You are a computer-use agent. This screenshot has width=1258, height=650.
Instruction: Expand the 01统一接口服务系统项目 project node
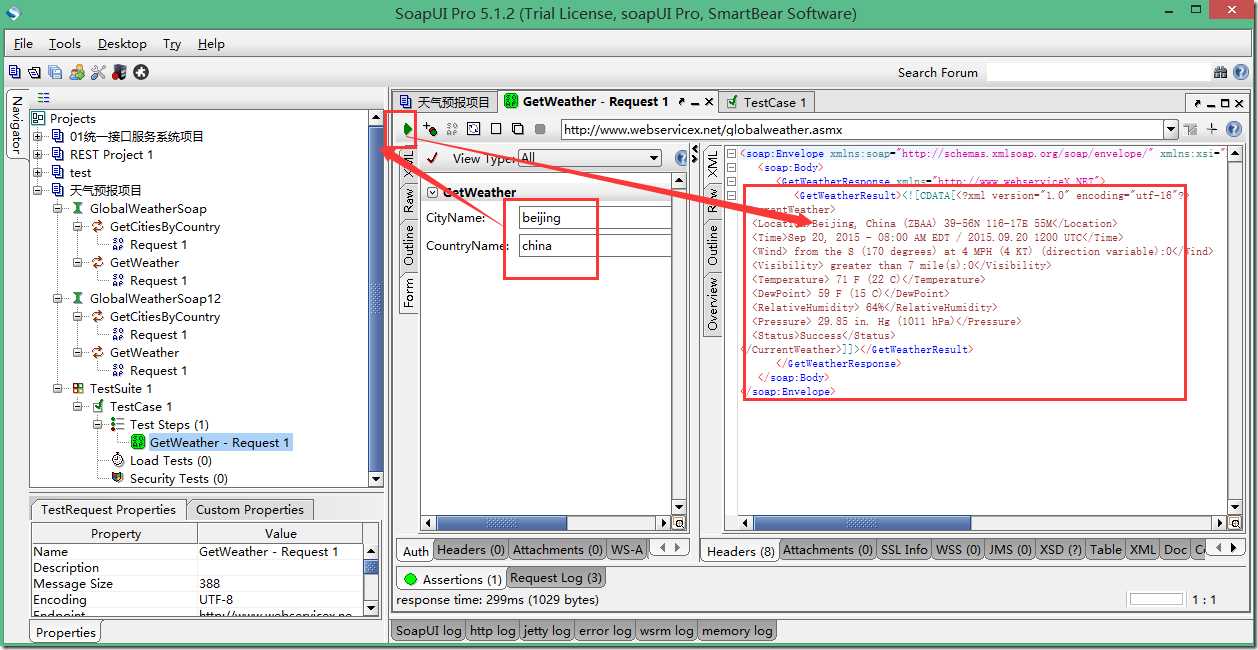click(39, 137)
